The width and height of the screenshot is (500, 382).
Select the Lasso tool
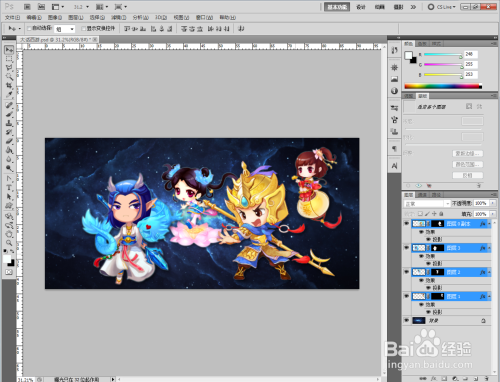coord(9,68)
